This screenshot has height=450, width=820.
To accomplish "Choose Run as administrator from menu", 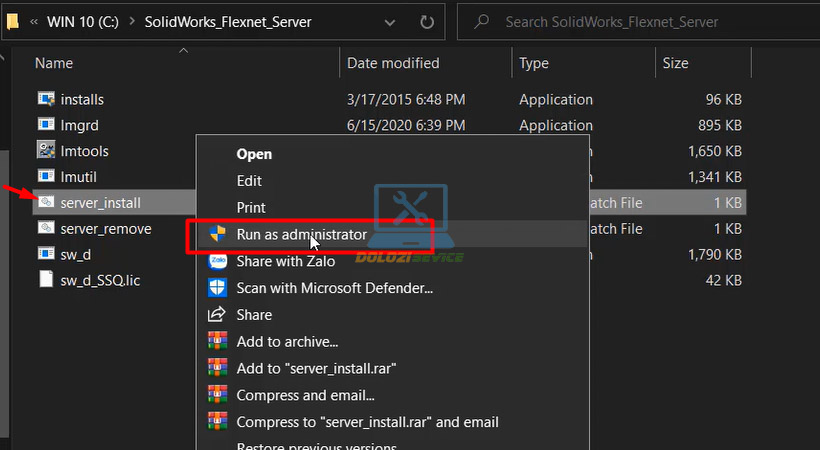I will pos(301,235).
